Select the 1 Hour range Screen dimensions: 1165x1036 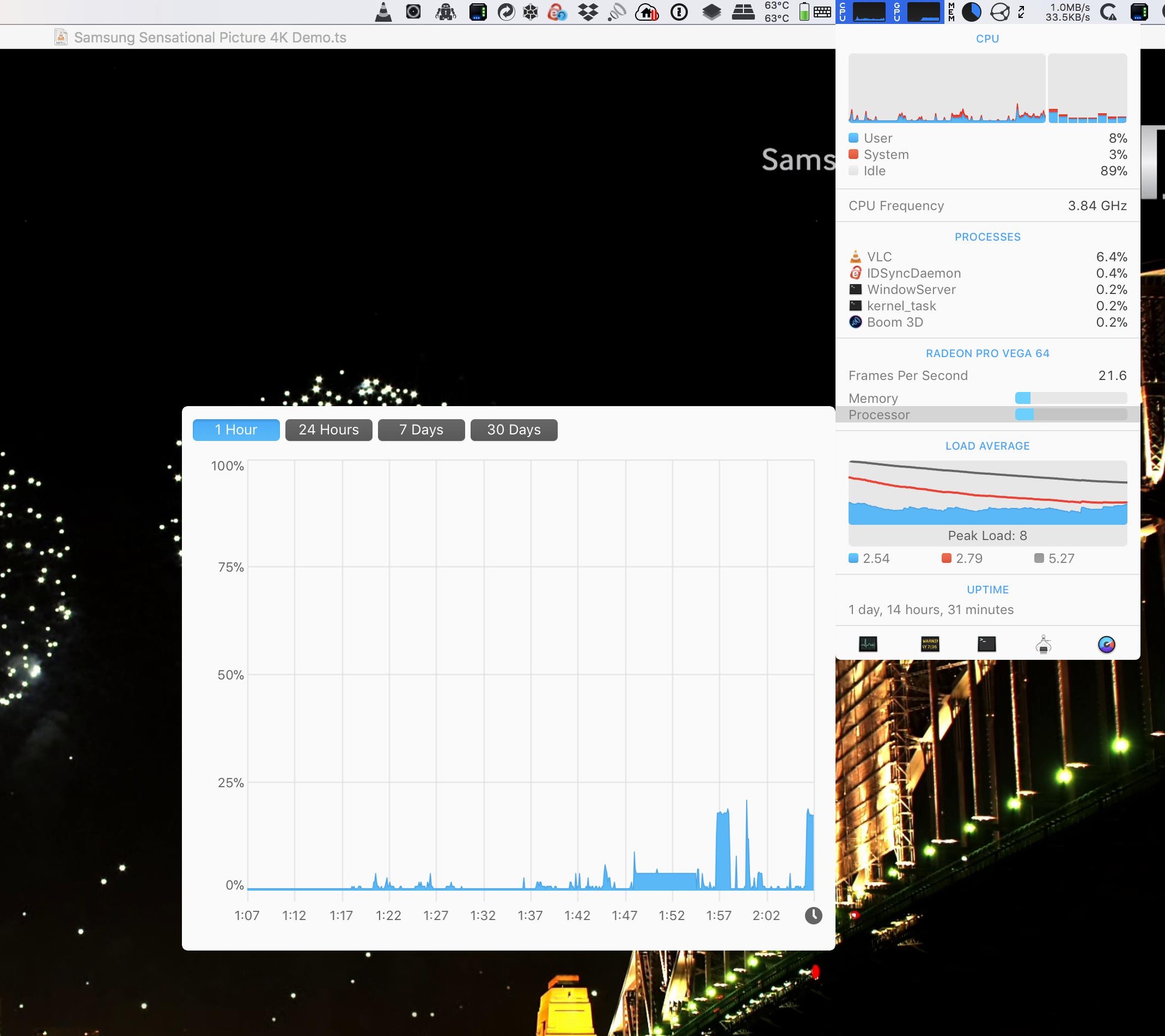point(236,430)
